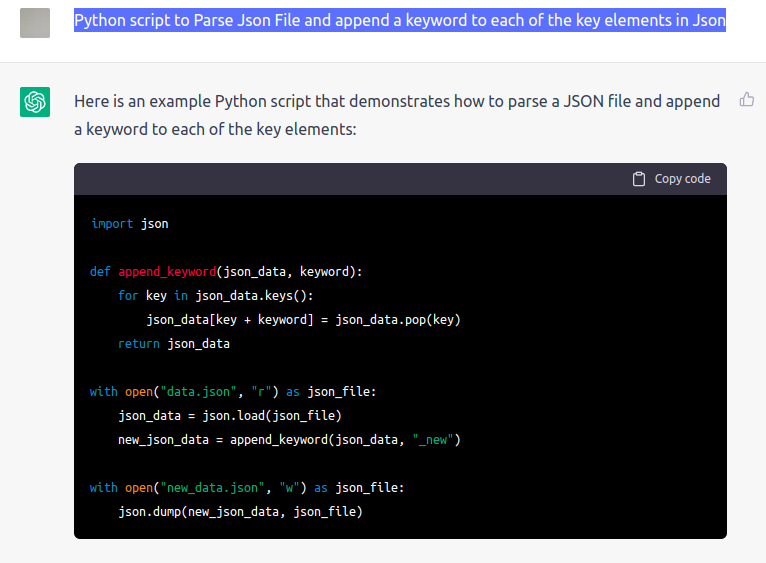This screenshot has width=766, height=563.
Task: Click the thumbs up feedback icon
Action: (746, 100)
